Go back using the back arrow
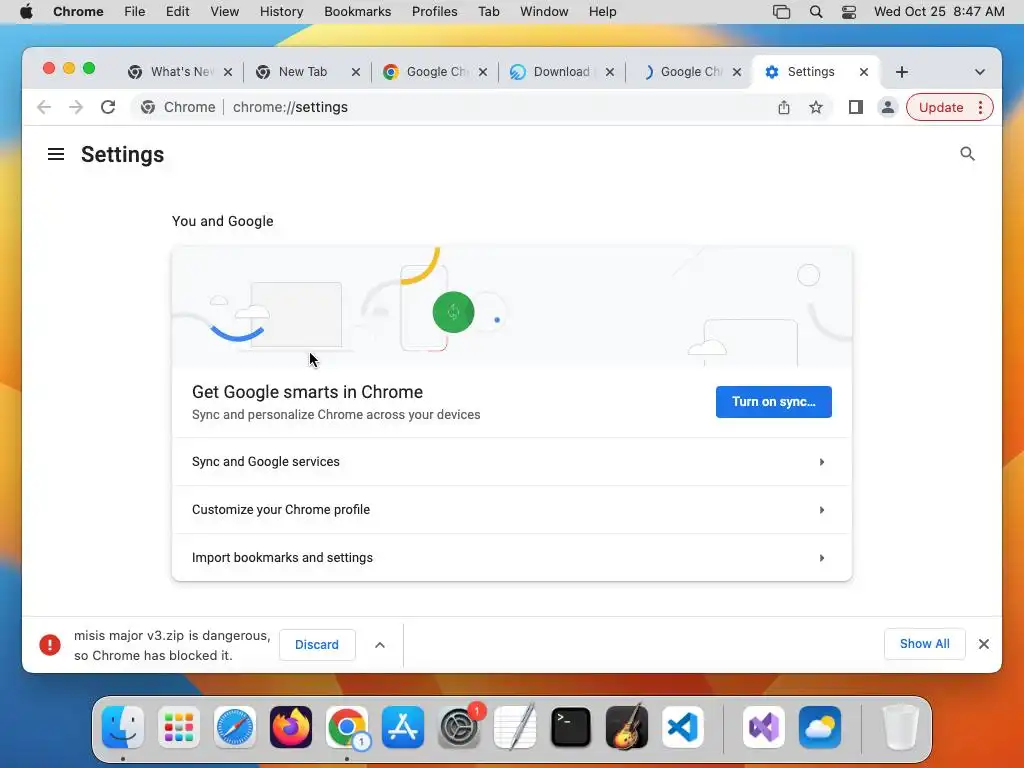The image size is (1024, 768). (x=44, y=107)
